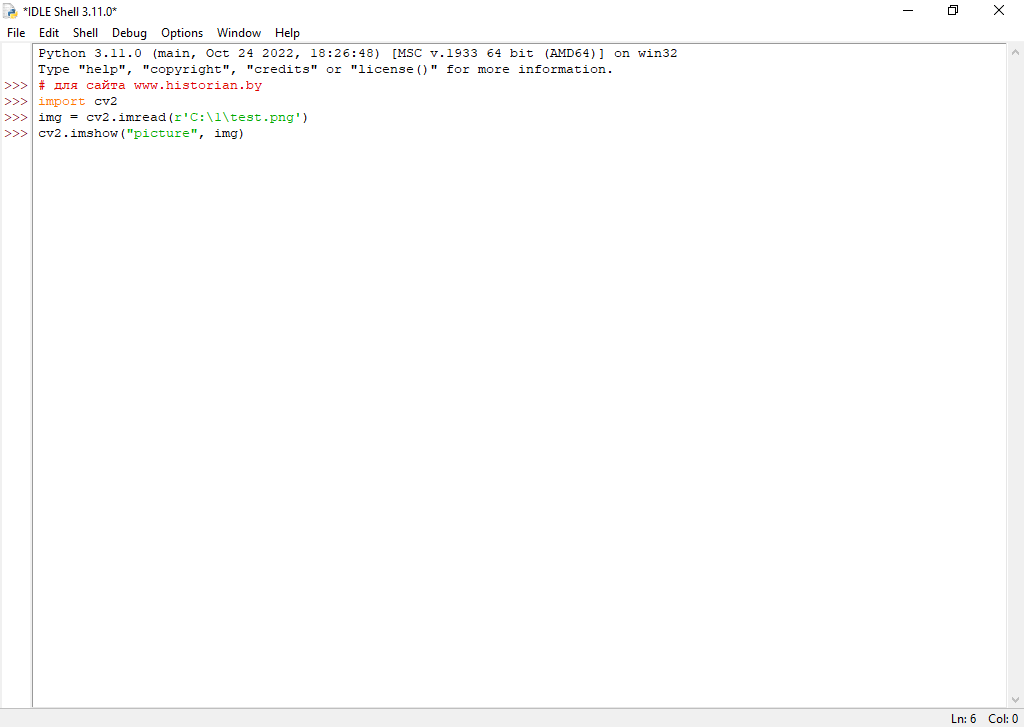This screenshot has height=727, width=1024.
Task: Open the Window menu
Action: (x=239, y=33)
